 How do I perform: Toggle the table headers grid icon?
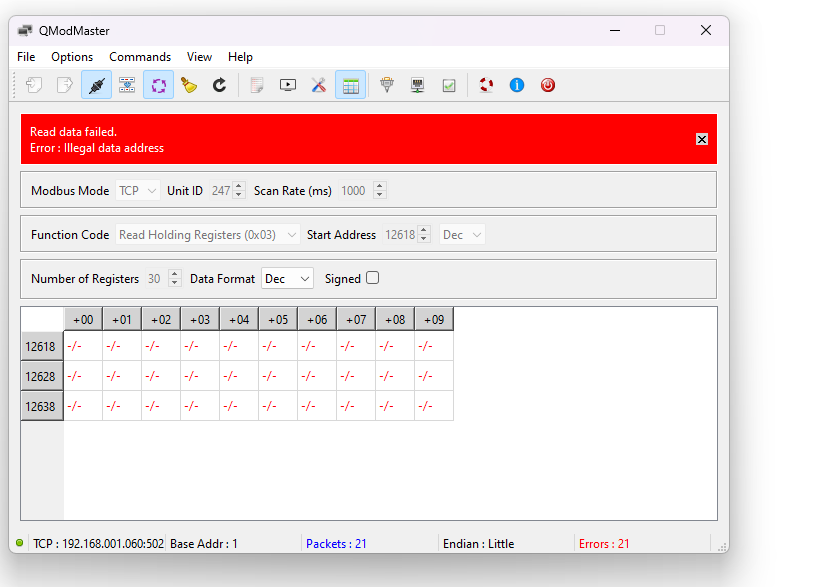(x=351, y=85)
